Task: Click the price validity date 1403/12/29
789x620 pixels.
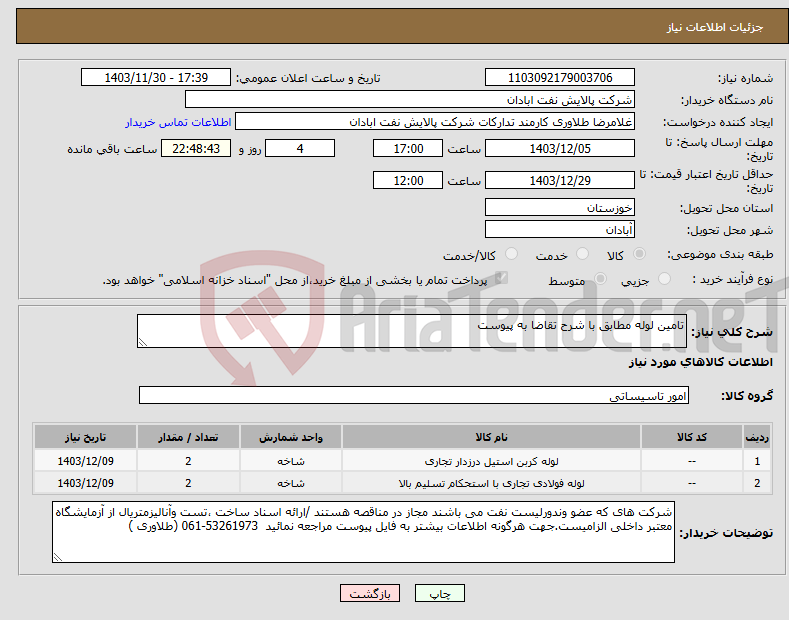Action: (x=560, y=180)
